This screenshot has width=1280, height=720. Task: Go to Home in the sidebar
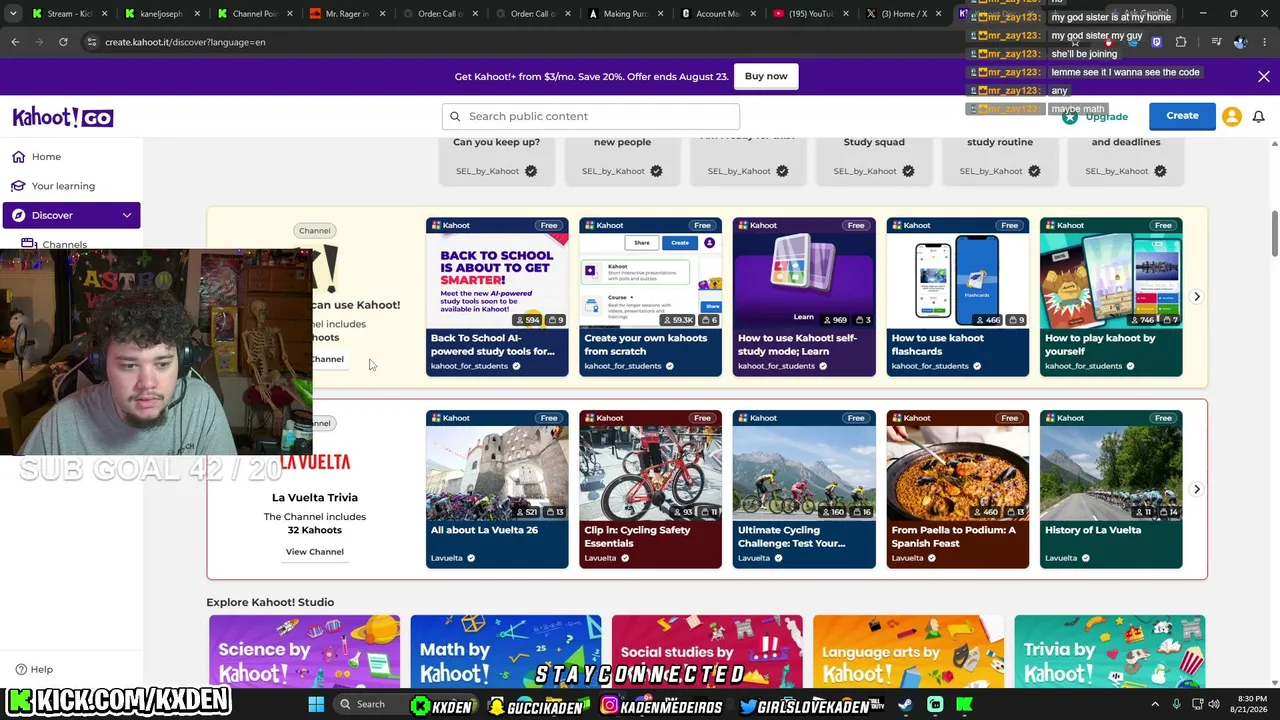[46, 157]
